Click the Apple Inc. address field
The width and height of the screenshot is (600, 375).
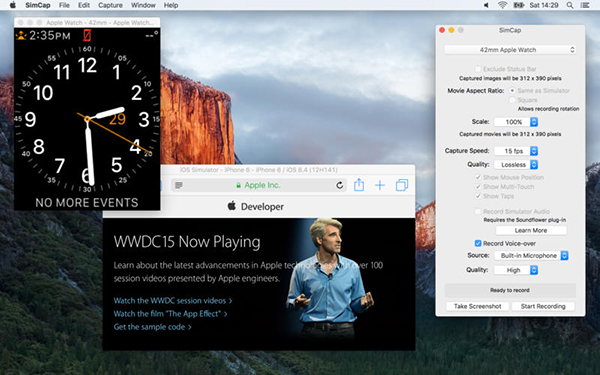pyautogui.click(x=259, y=186)
